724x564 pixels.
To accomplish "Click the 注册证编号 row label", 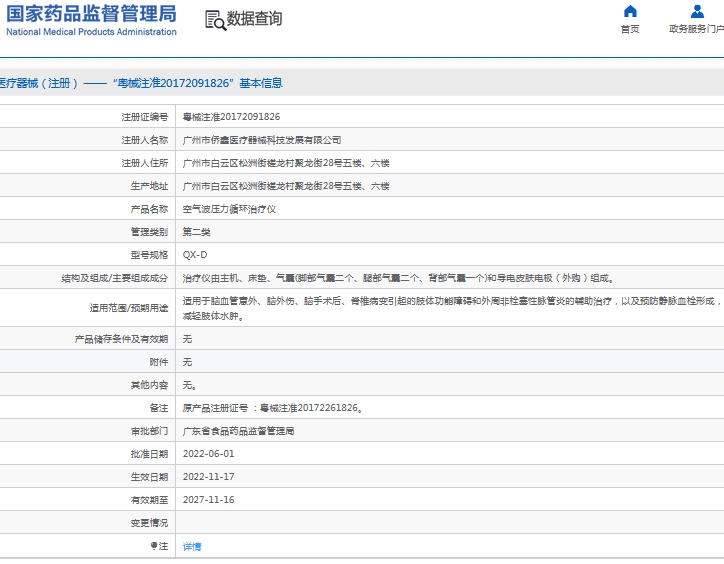I will tap(145, 117).
